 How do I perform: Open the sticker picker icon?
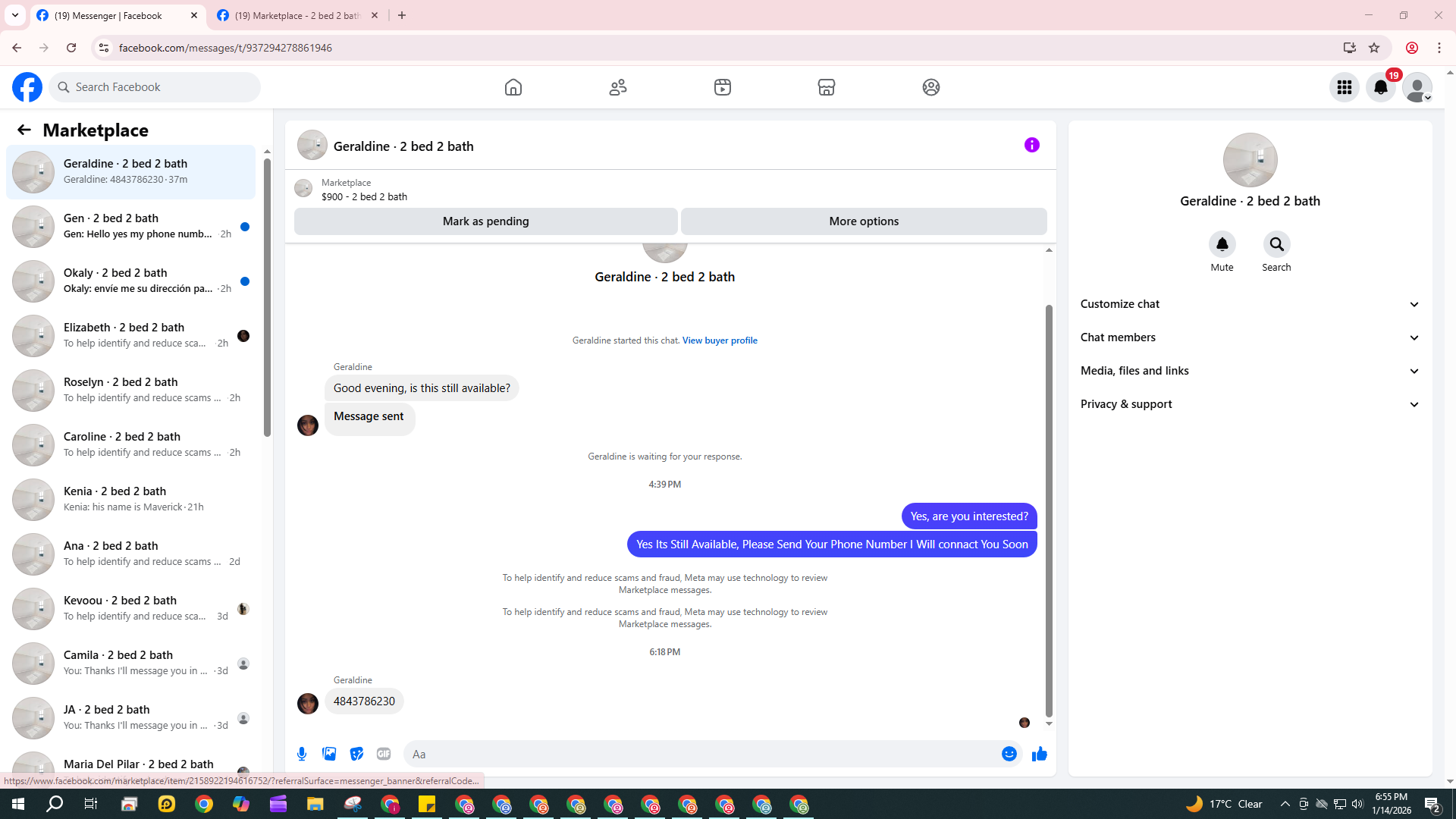pos(356,754)
